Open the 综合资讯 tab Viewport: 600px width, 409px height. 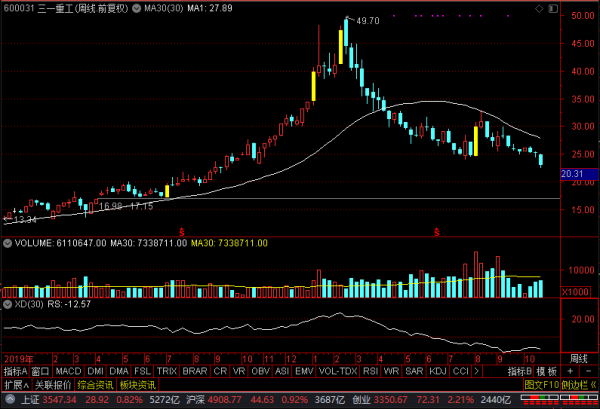[95, 383]
